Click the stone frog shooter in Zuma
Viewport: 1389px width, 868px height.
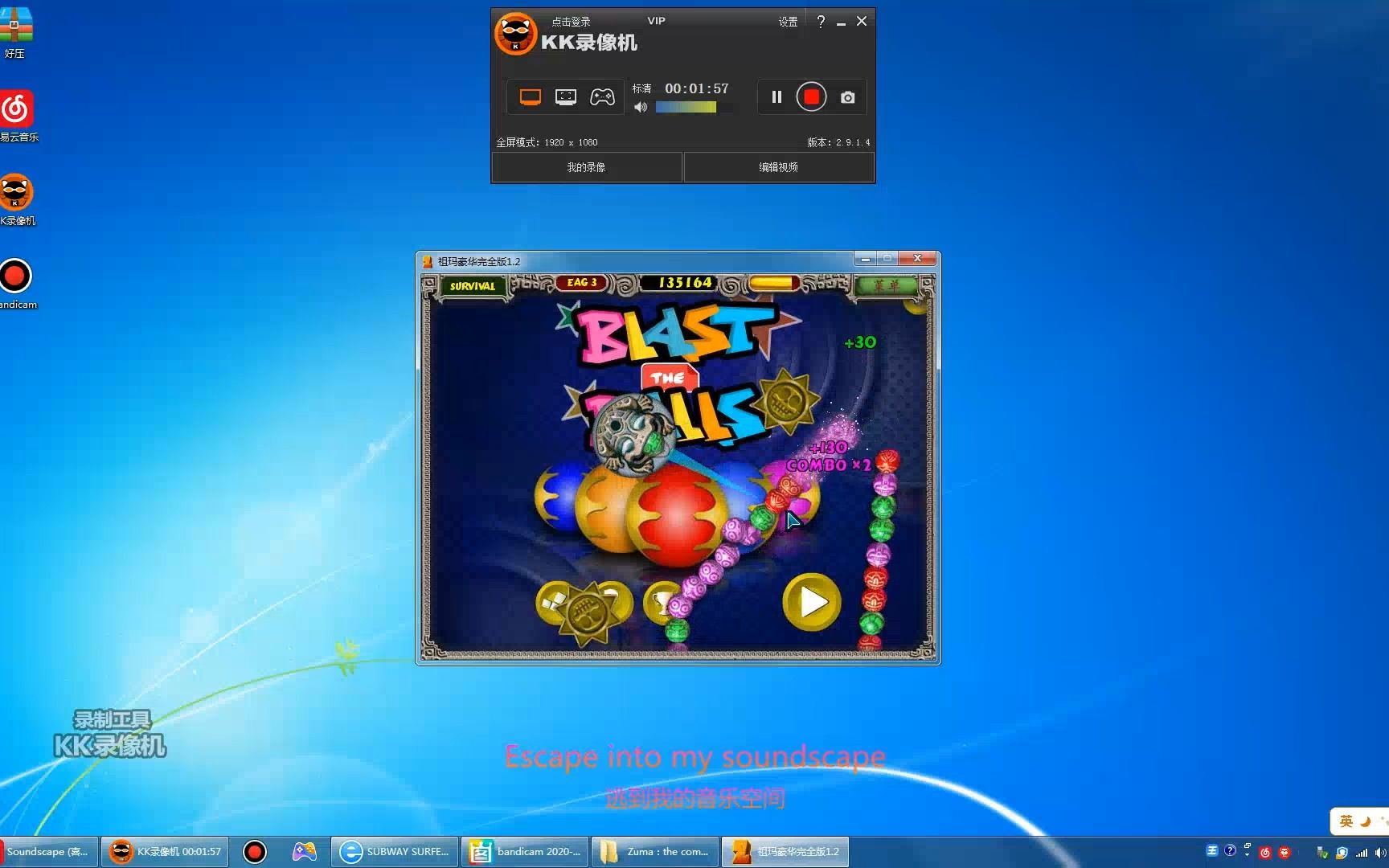coord(633,434)
